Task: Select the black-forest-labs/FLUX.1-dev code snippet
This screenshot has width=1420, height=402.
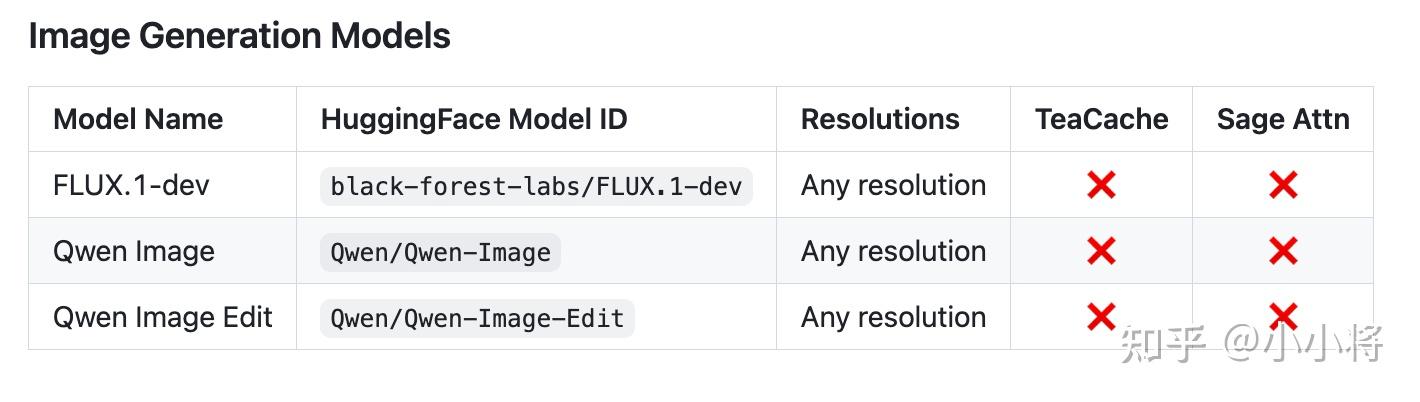Action: click(536, 186)
